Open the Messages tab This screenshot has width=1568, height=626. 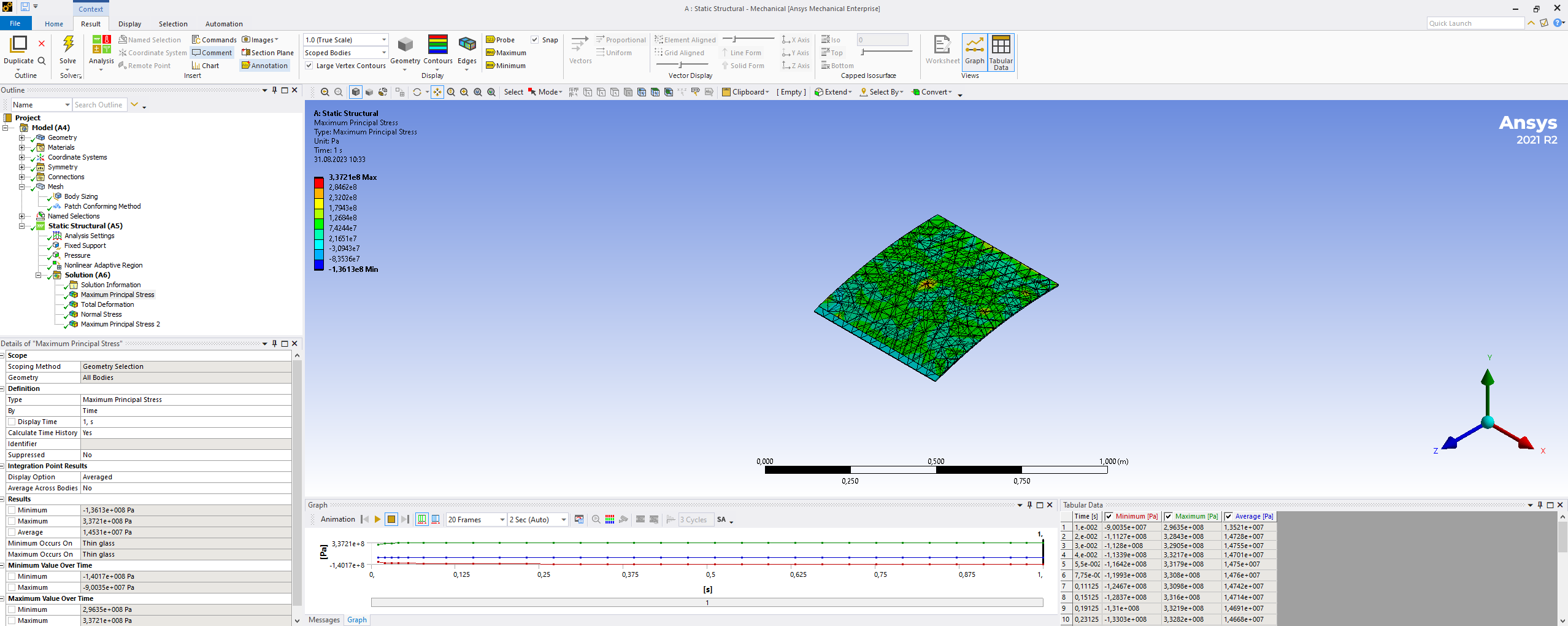tap(324, 619)
